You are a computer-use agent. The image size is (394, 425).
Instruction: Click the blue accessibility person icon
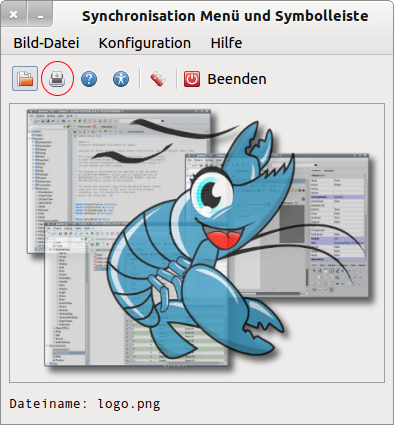121,79
